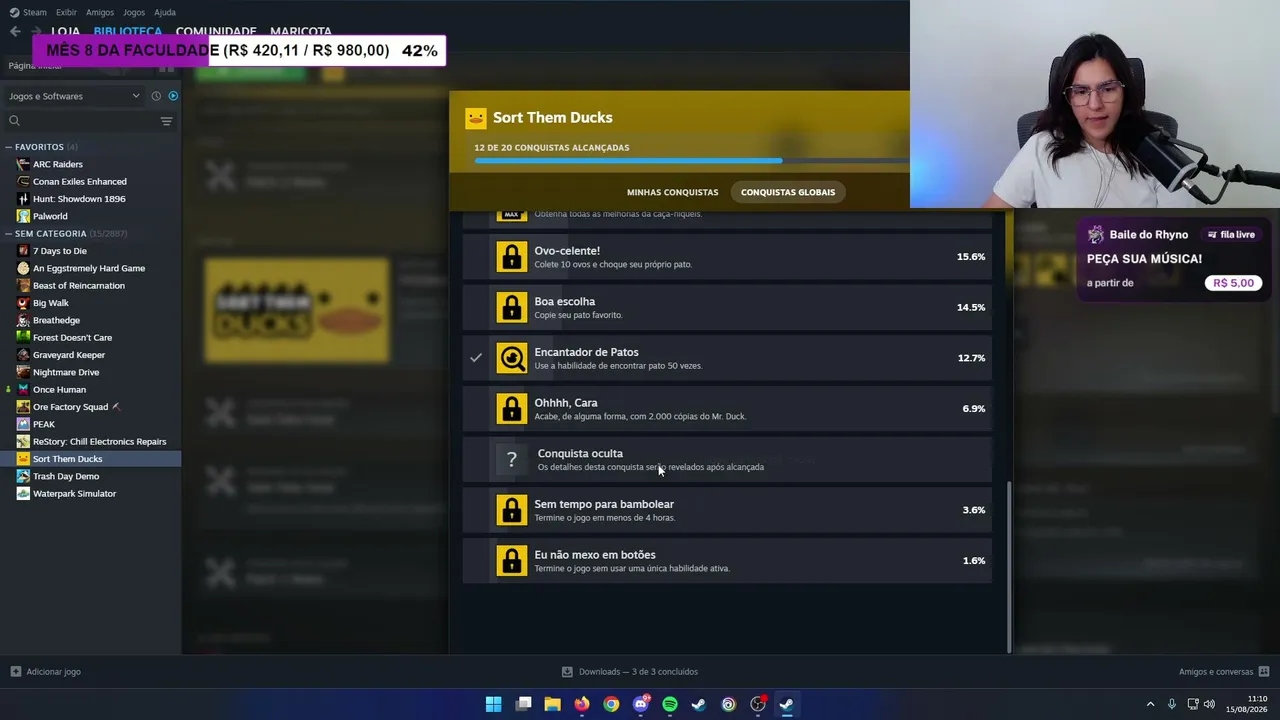The image size is (1280, 720).
Task: Open the Jogos menu
Action: [134, 12]
